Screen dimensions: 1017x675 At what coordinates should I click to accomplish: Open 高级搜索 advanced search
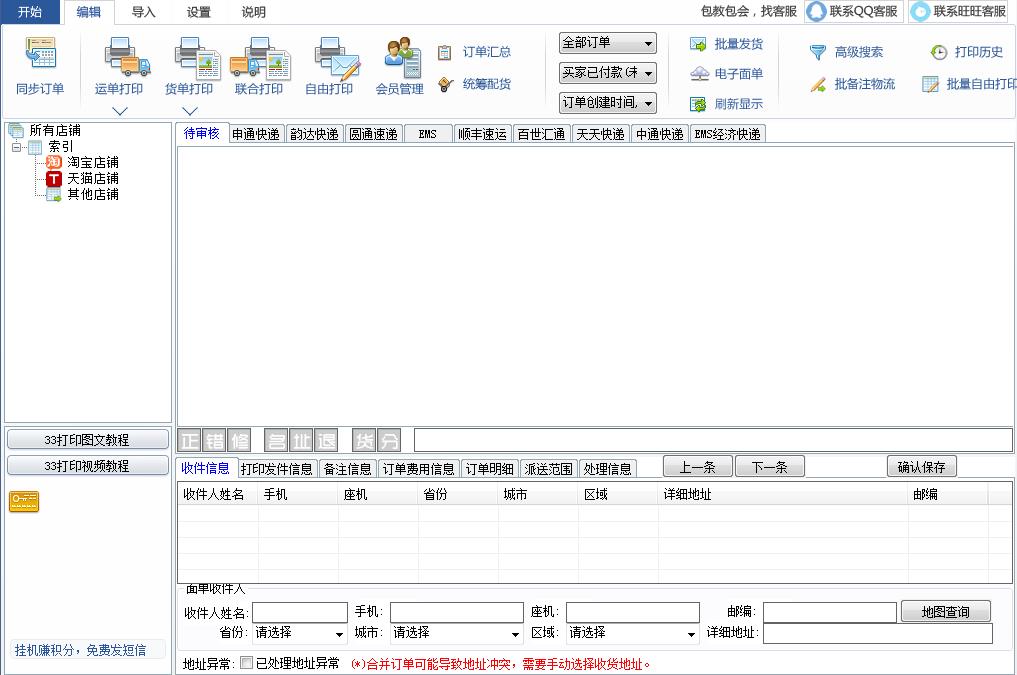click(x=846, y=52)
